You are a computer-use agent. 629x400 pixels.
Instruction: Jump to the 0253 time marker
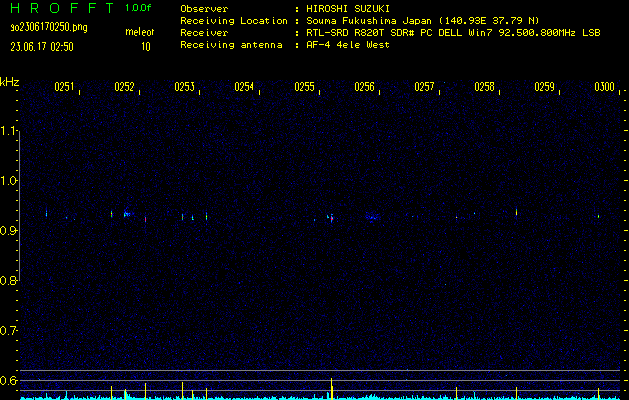click(x=184, y=88)
